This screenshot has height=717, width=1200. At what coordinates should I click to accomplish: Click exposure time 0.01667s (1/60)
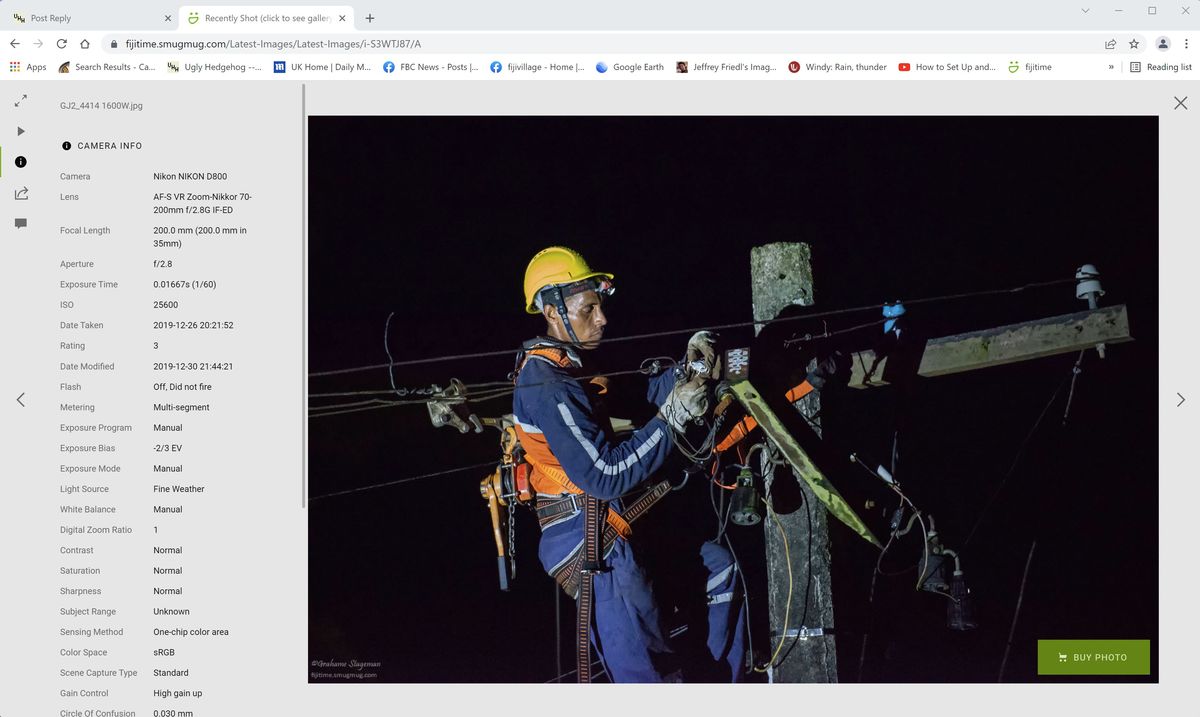(185, 284)
